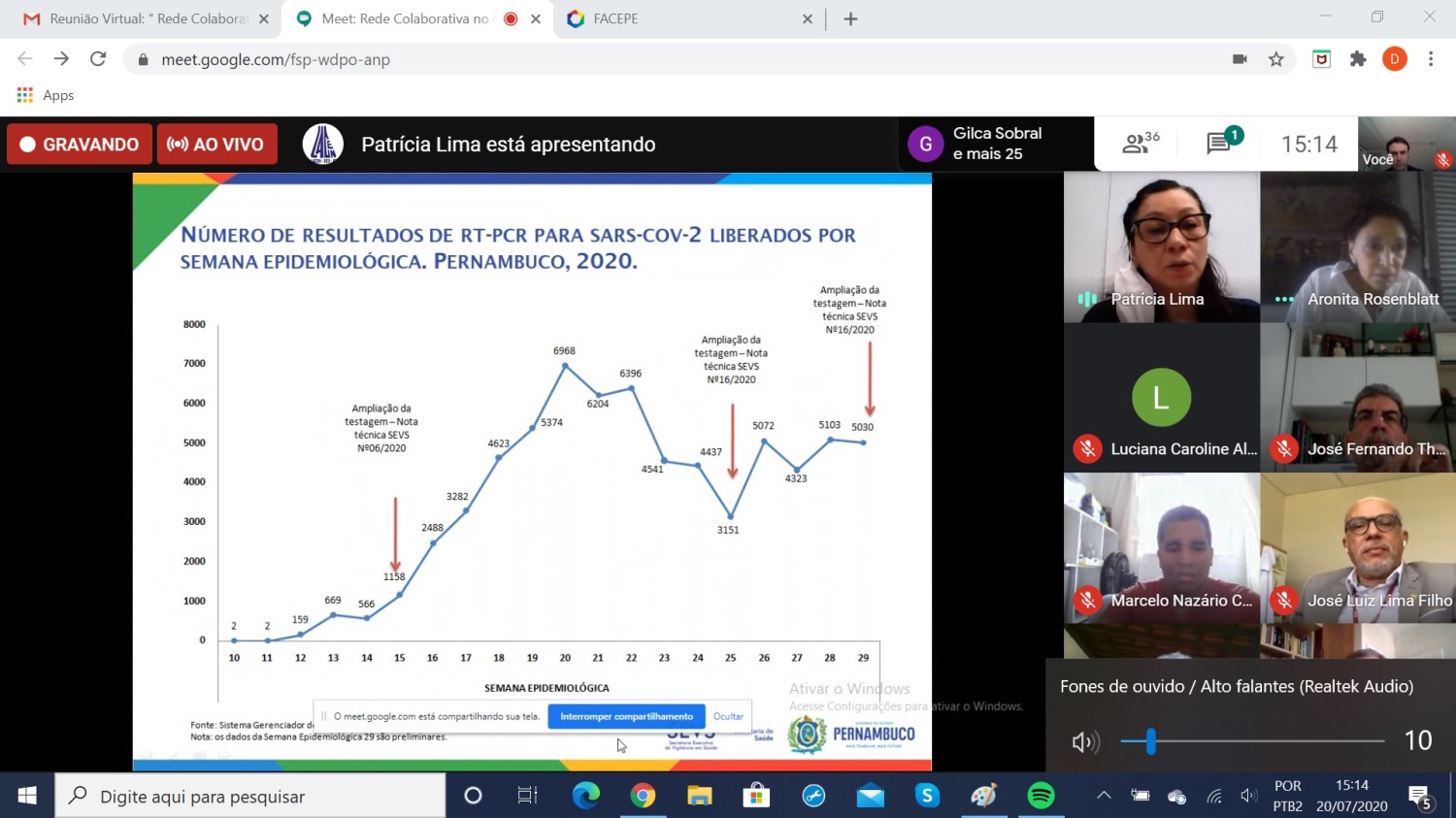The height and width of the screenshot is (818, 1456).
Task: Click the AO VIVO live indicator
Action: (216, 144)
